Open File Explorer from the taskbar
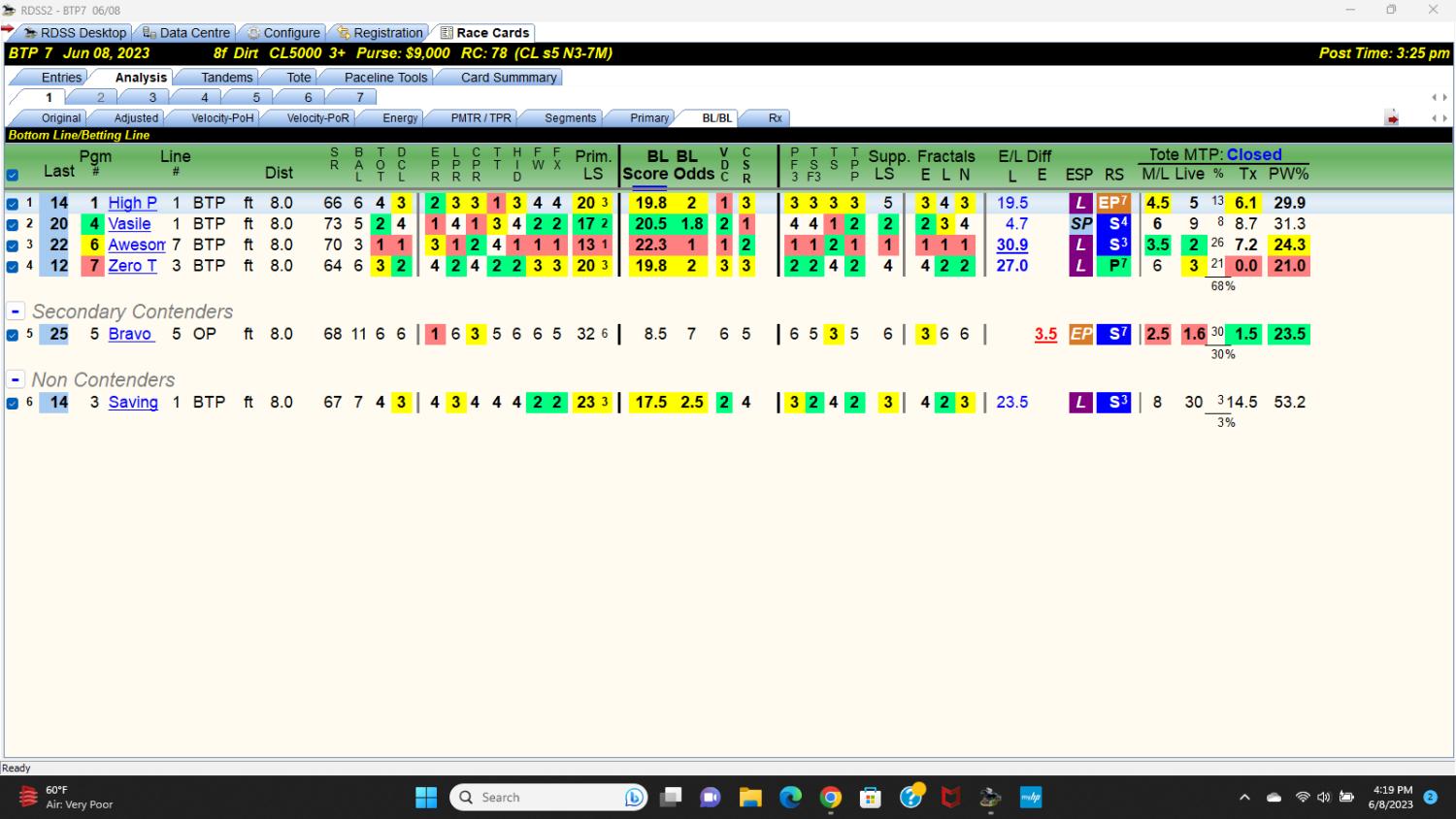Viewport: 1456px width, 819px height. [x=750, y=798]
